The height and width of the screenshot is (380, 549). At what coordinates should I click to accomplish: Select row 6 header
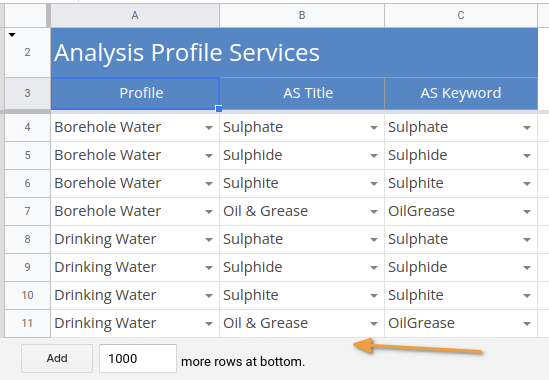pyautogui.click(x=27, y=183)
